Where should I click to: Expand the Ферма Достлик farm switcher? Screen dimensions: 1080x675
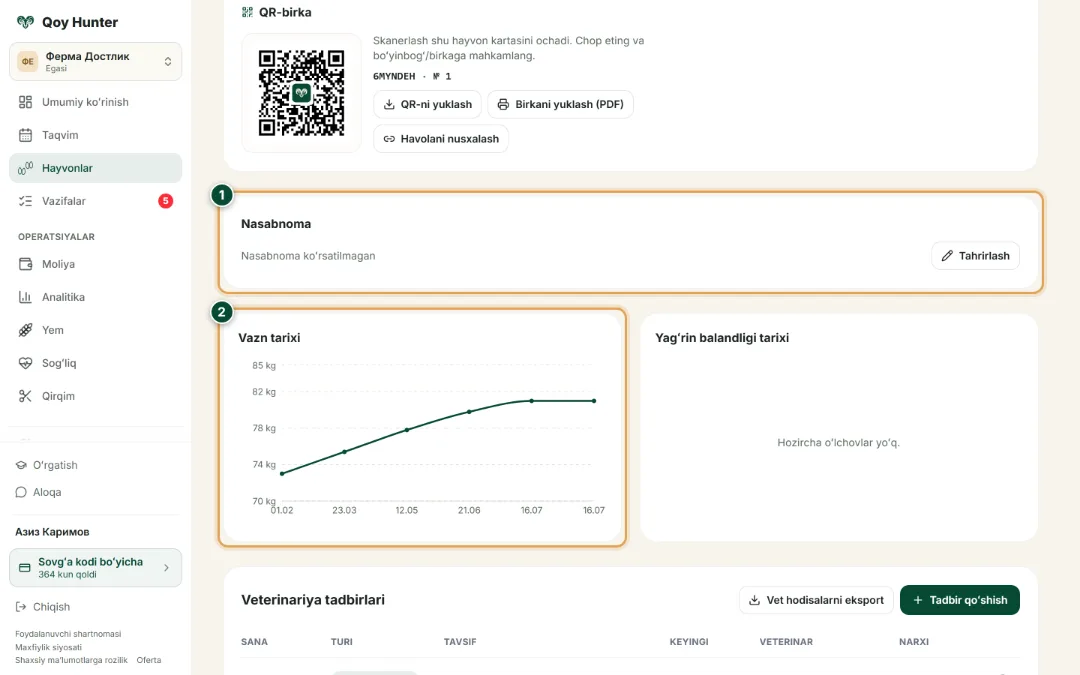click(x=96, y=61)
